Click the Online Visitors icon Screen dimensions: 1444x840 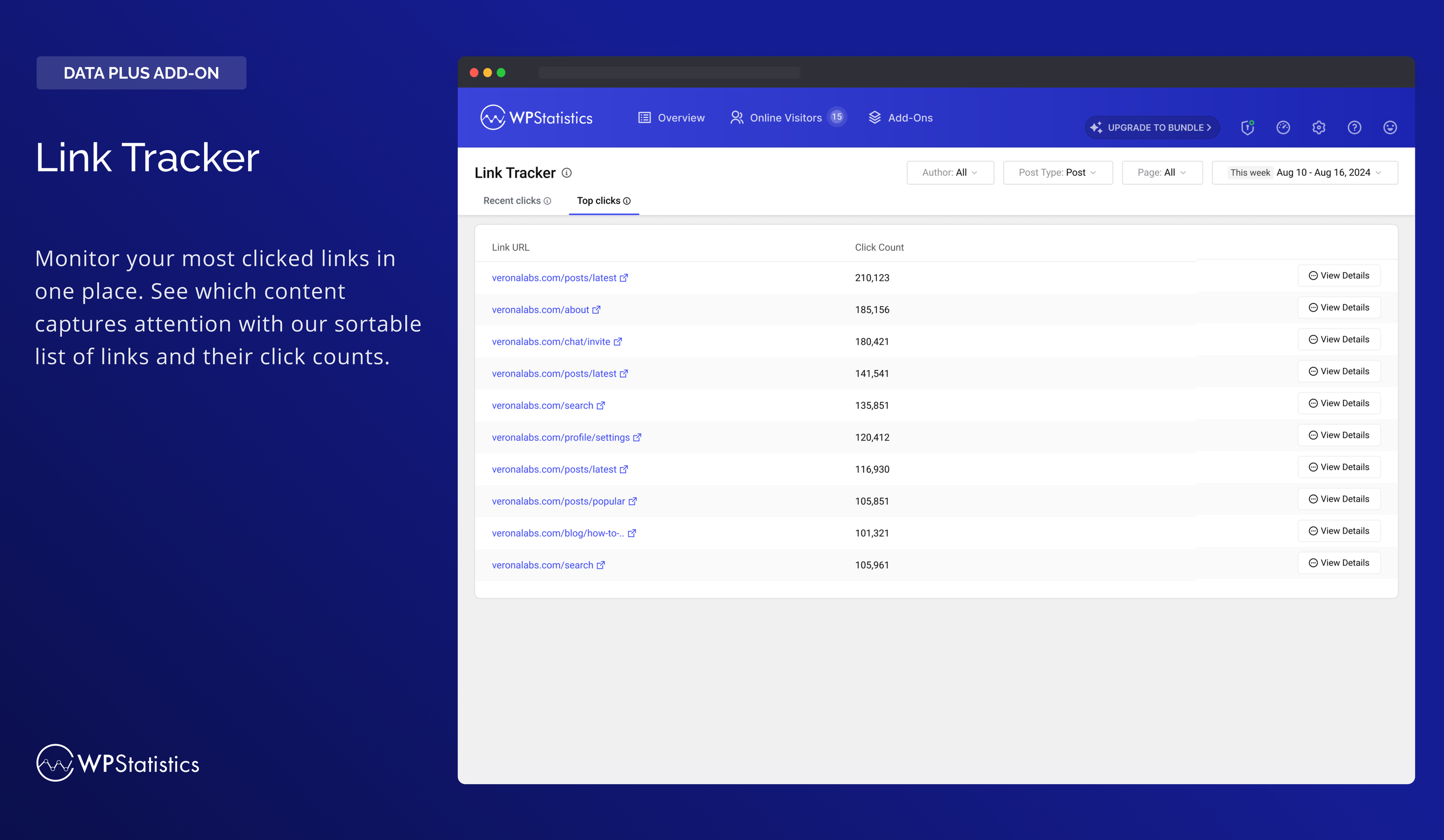[x=737, y=117]
